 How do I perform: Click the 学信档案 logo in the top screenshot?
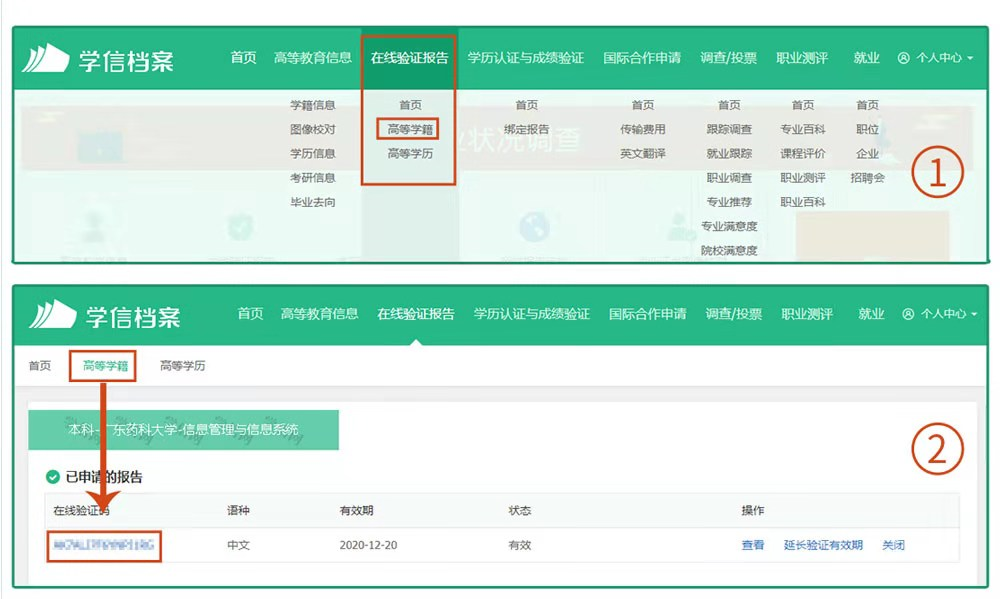tap(98, 59)
